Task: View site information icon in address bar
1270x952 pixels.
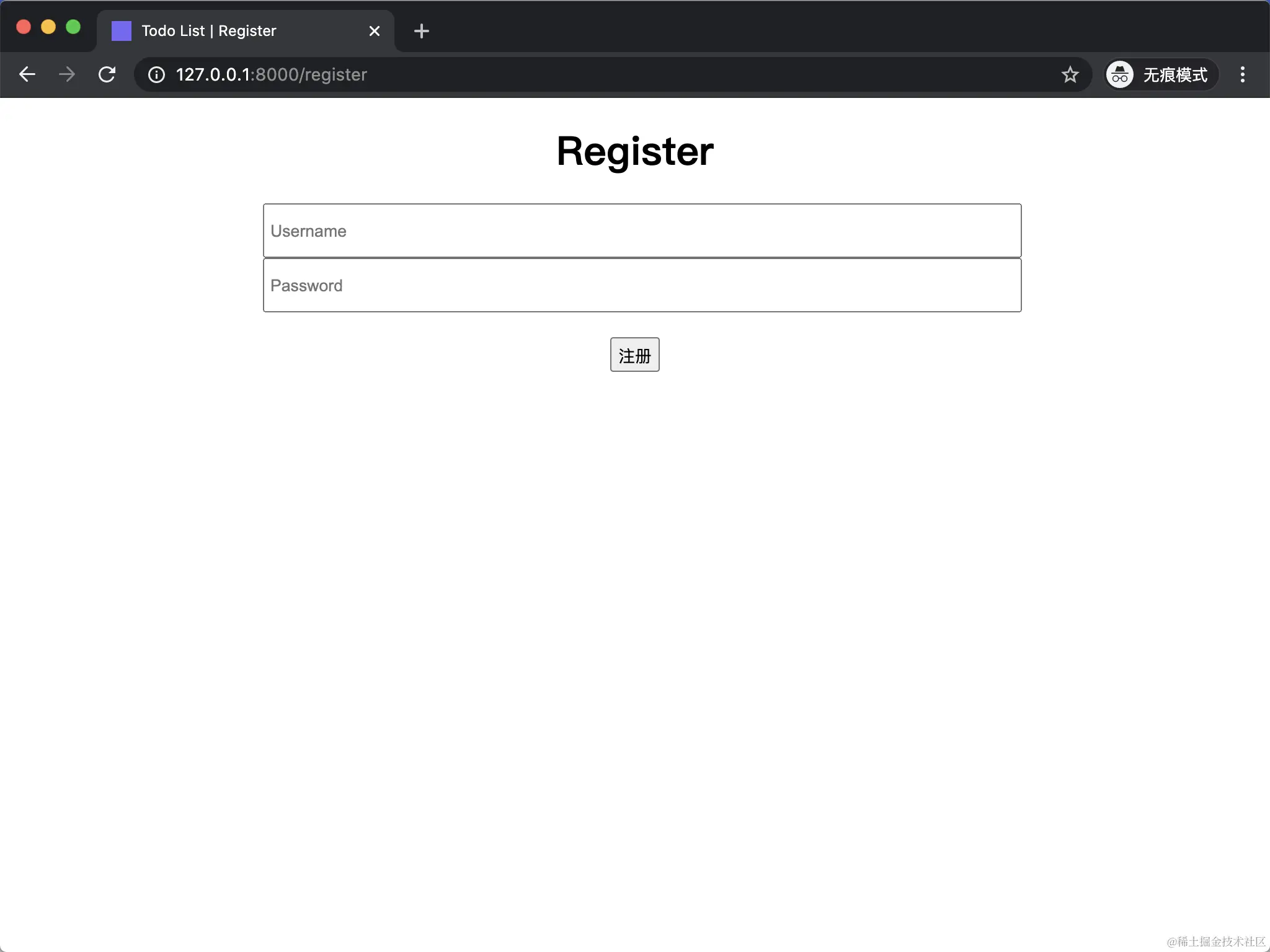Action: click(x=156, y=75)
